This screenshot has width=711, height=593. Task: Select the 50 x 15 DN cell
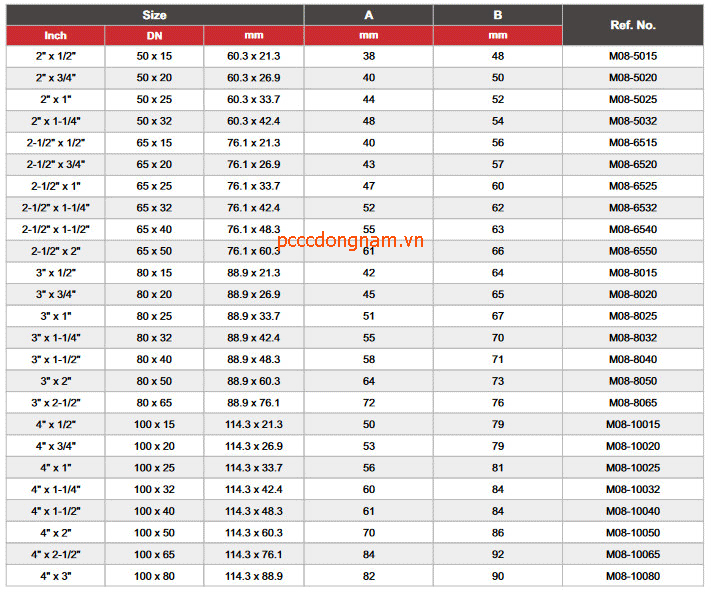154,56
